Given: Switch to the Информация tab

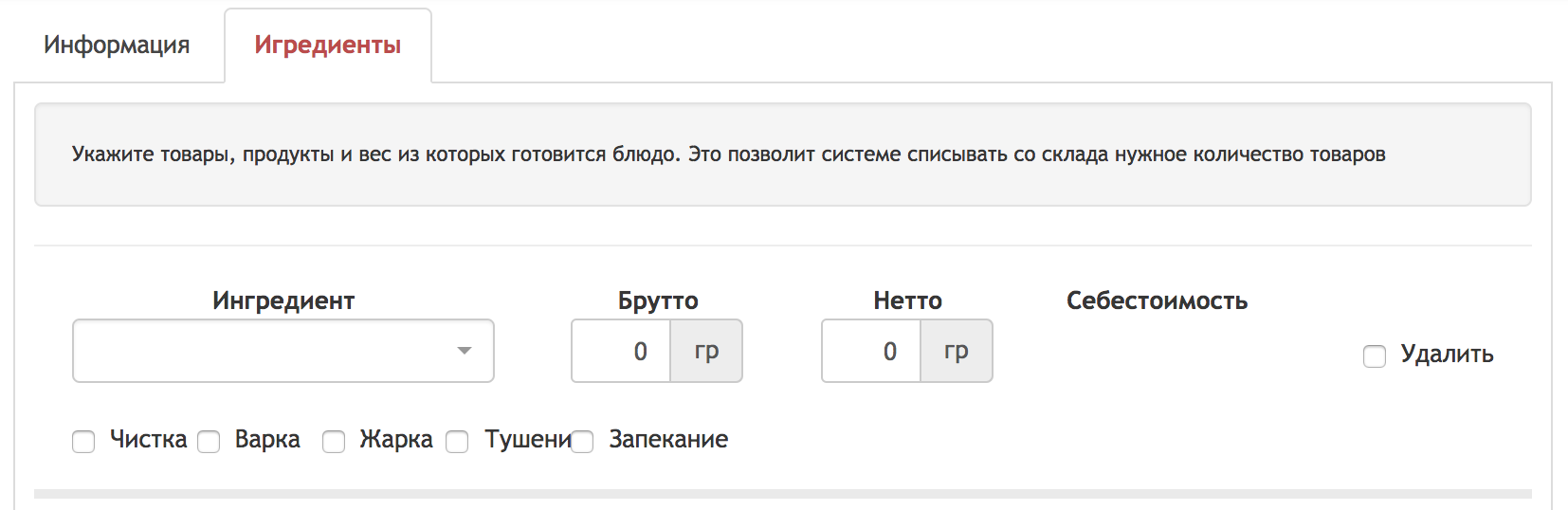Looking at the screenshot, I should point(117,45).
